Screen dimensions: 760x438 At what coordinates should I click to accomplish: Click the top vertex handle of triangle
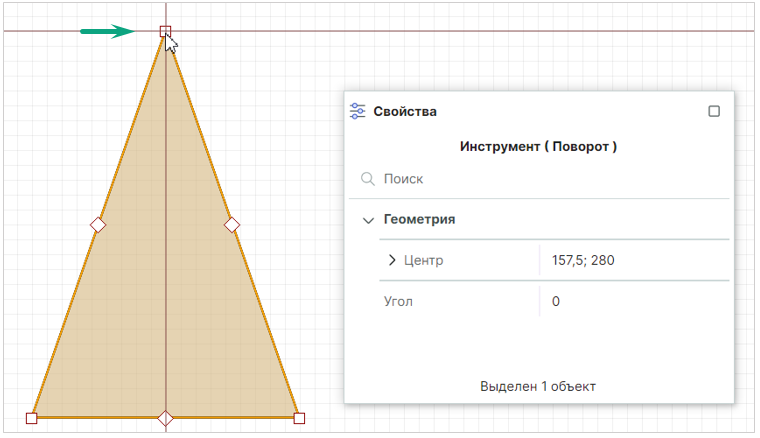pos(165,31)
